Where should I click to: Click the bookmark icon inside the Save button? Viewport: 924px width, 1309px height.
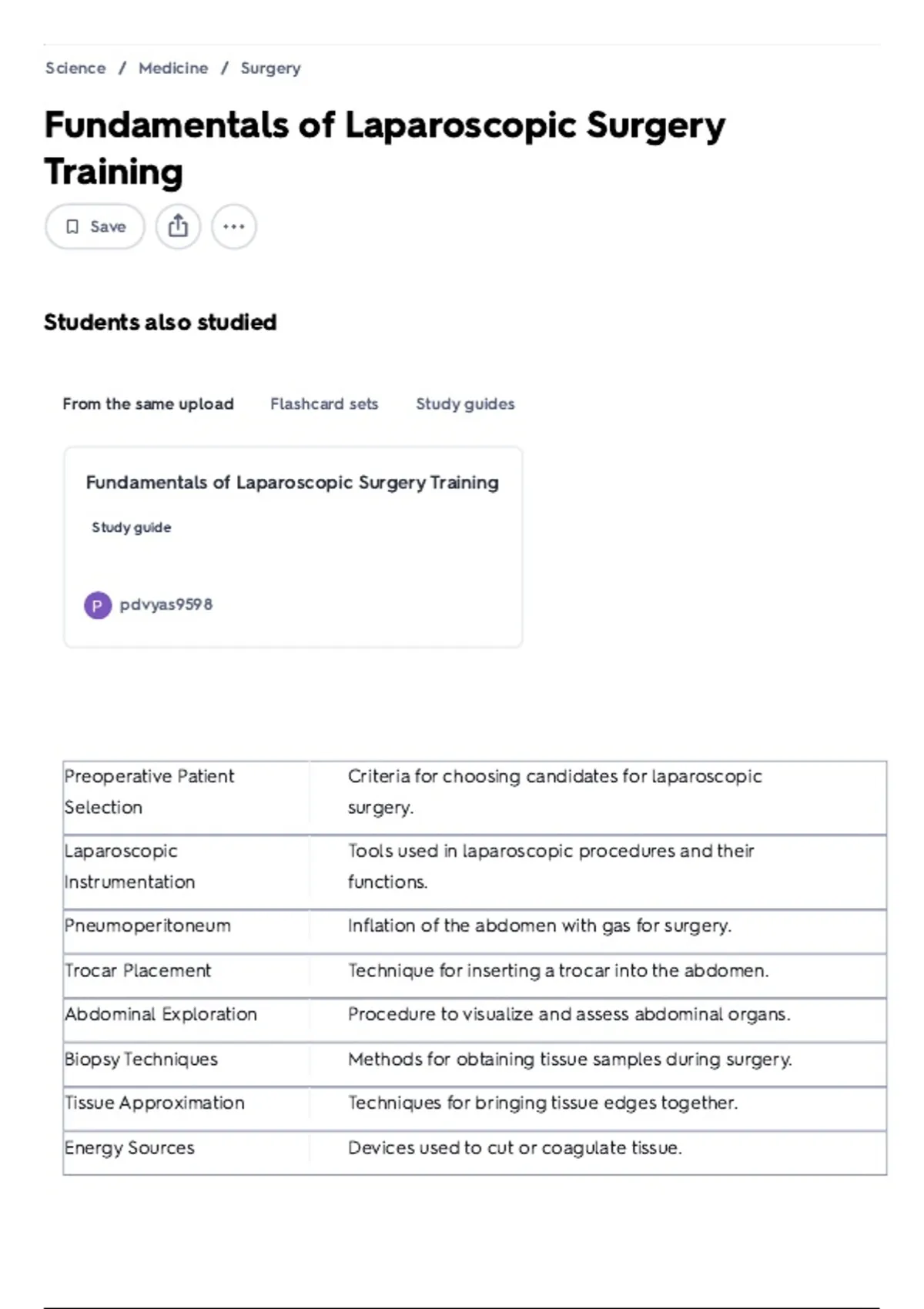(72, 226)
